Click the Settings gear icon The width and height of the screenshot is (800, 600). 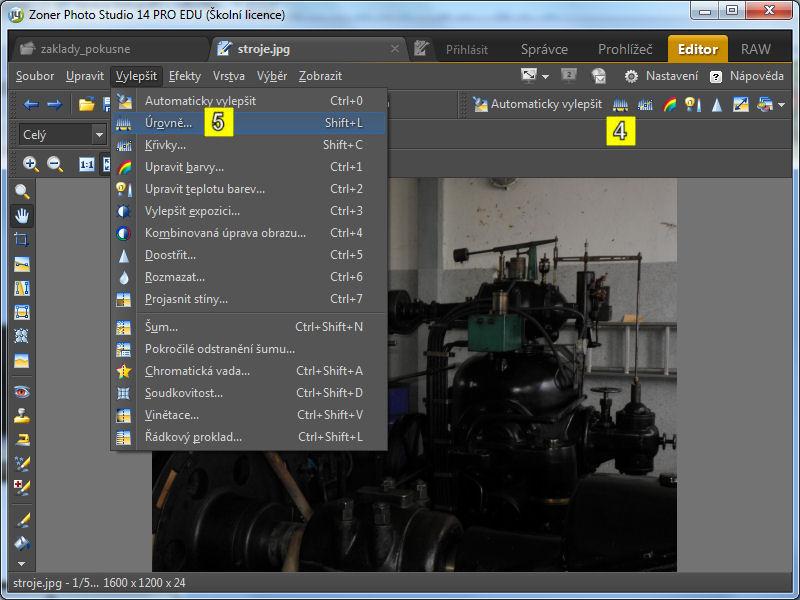coord(631,77)
